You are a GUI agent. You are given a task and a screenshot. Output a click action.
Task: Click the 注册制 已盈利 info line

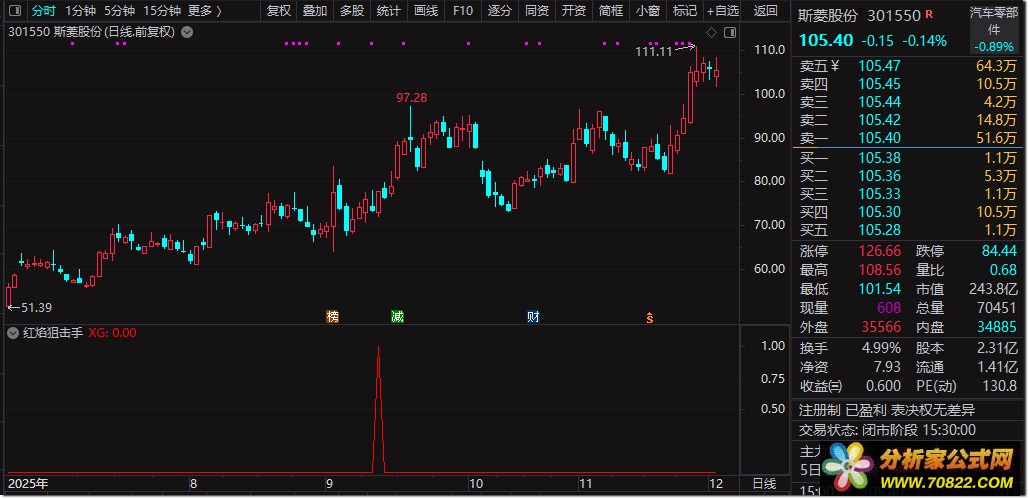[x=887, y=410]
